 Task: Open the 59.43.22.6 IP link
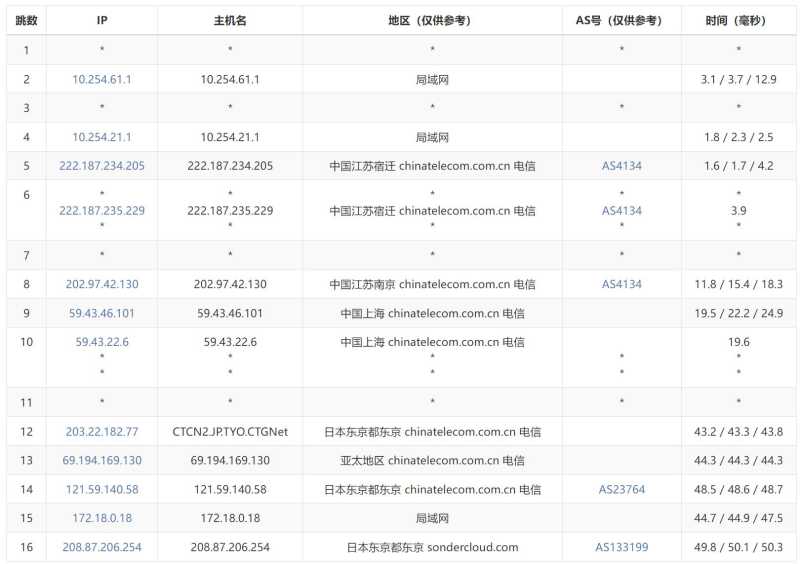102,342
